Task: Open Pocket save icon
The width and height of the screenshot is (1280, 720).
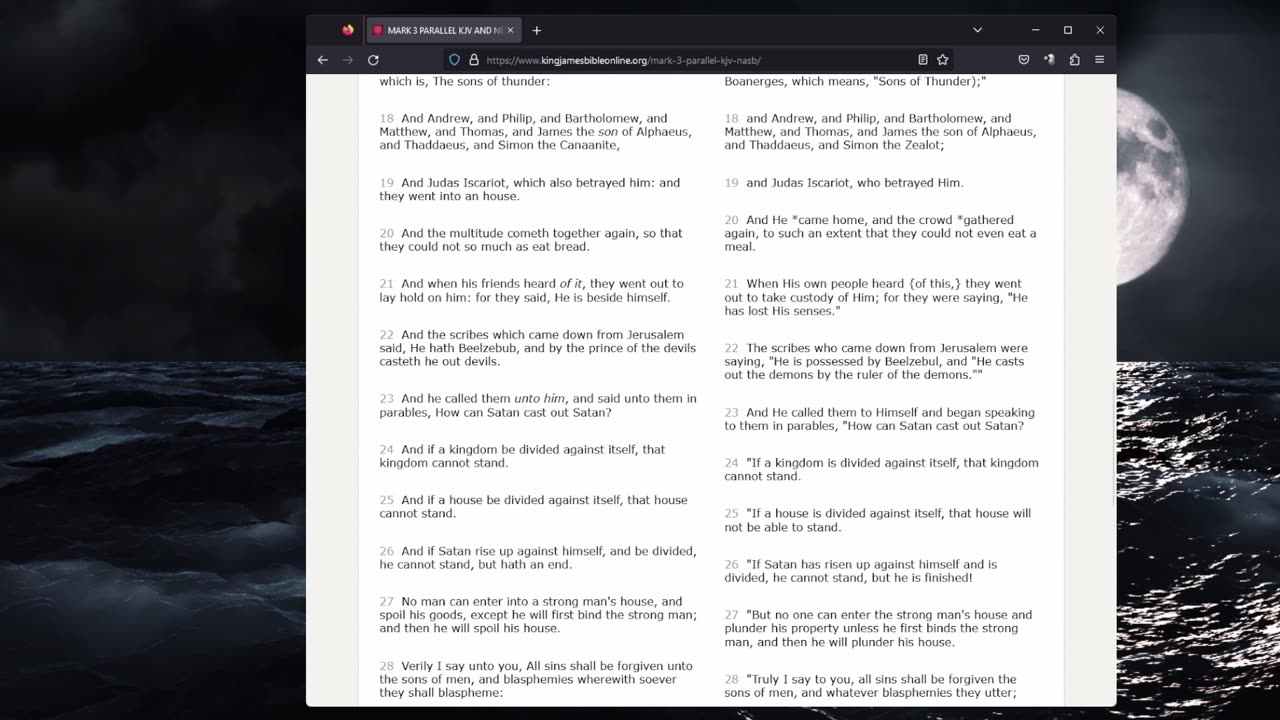Action: 1023,60
